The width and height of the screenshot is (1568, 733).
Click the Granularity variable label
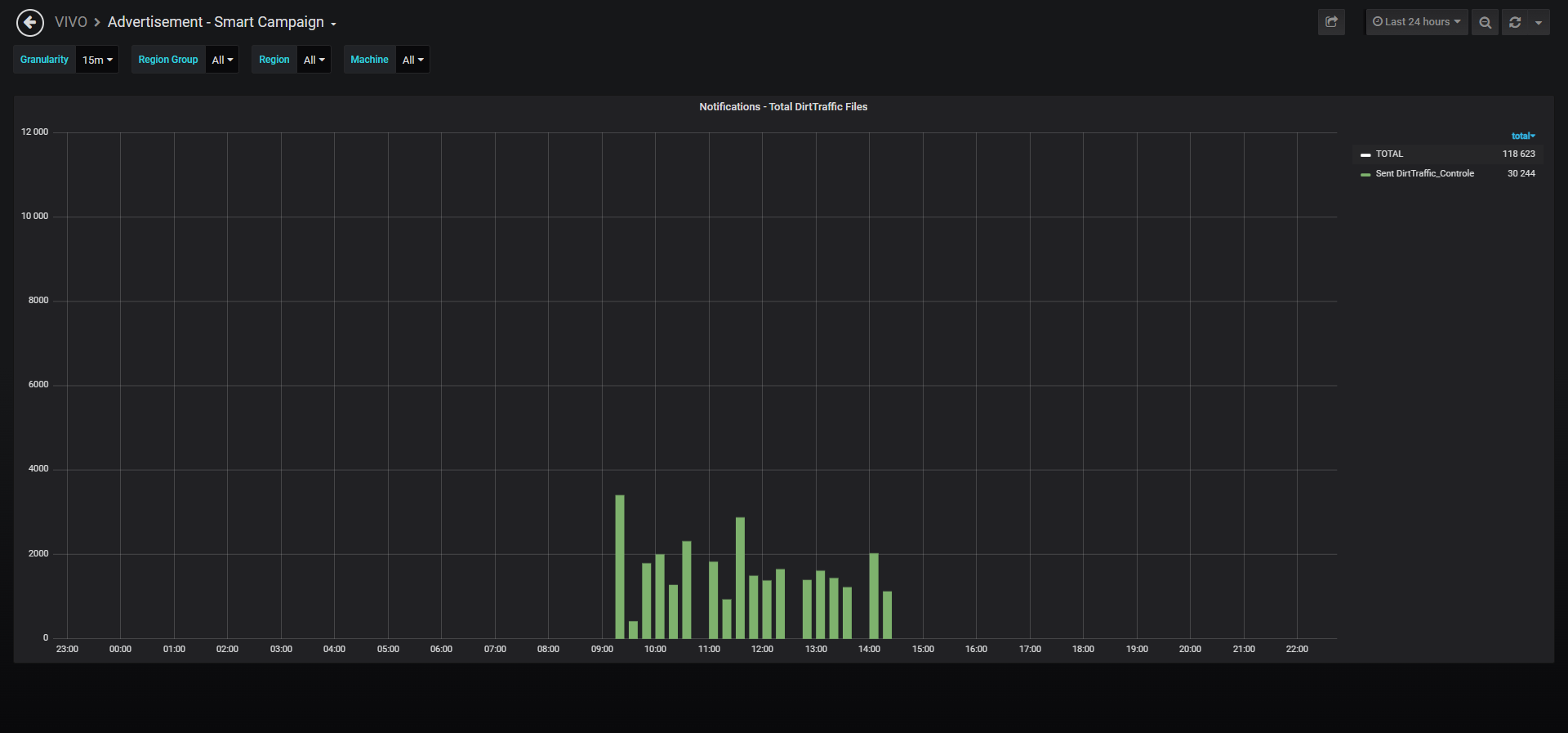pyautogui.click(x=44, y=60)
